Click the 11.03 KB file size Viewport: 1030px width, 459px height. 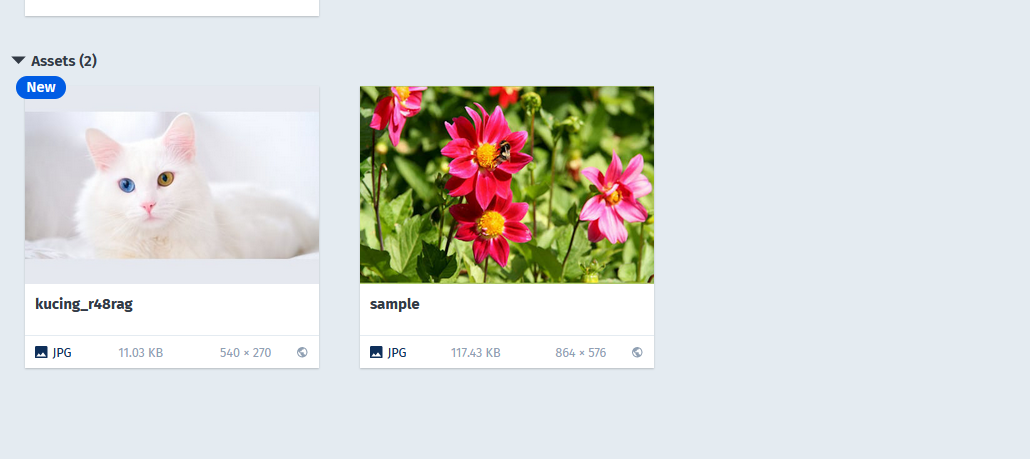click(x=141, y=353)
